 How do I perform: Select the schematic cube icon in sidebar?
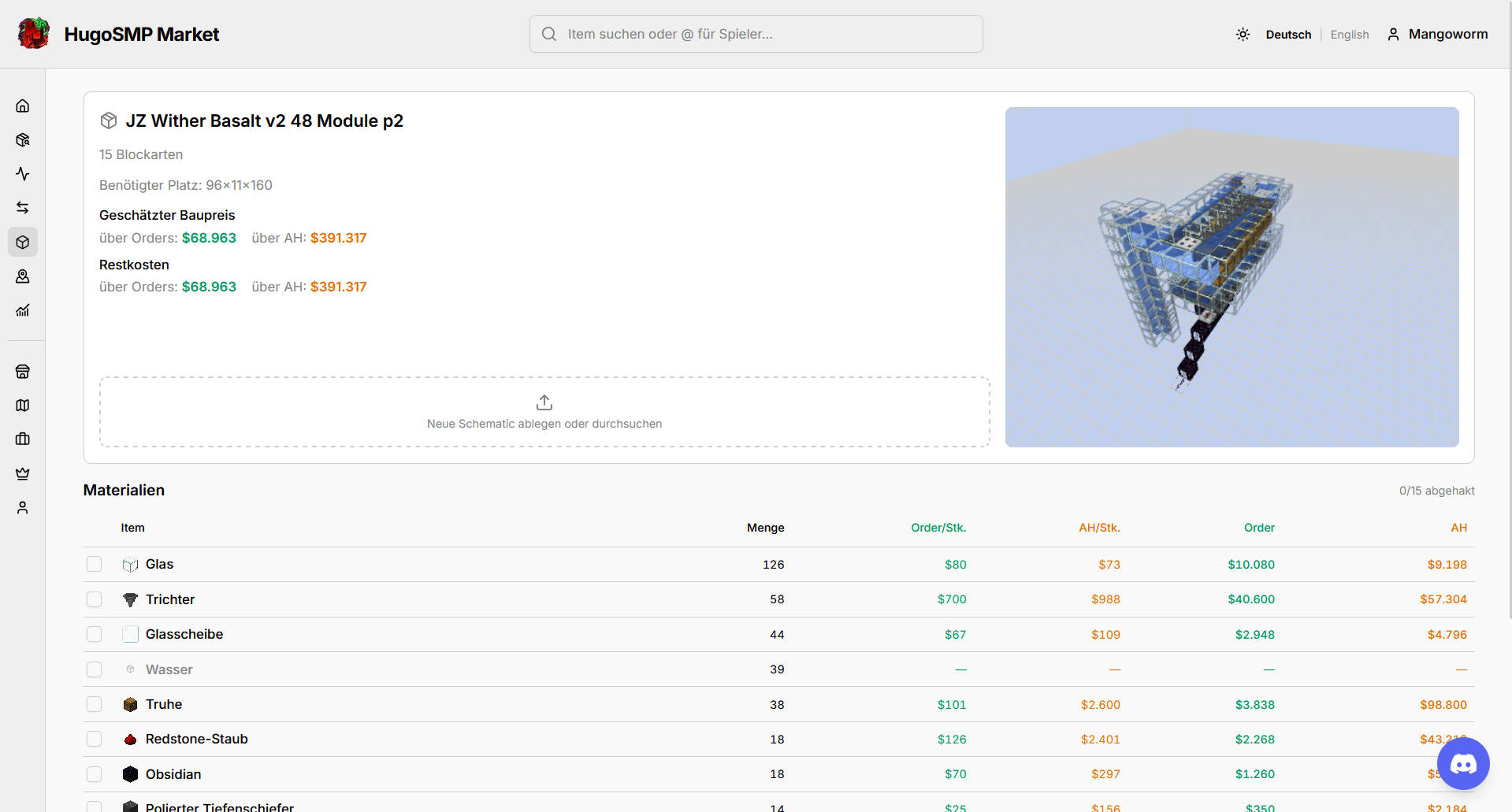(23, 243)
